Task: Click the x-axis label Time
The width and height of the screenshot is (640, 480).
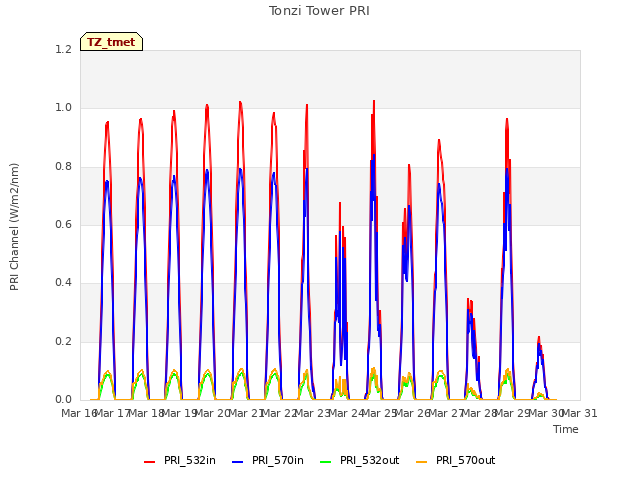Action: tap(566, 429)
